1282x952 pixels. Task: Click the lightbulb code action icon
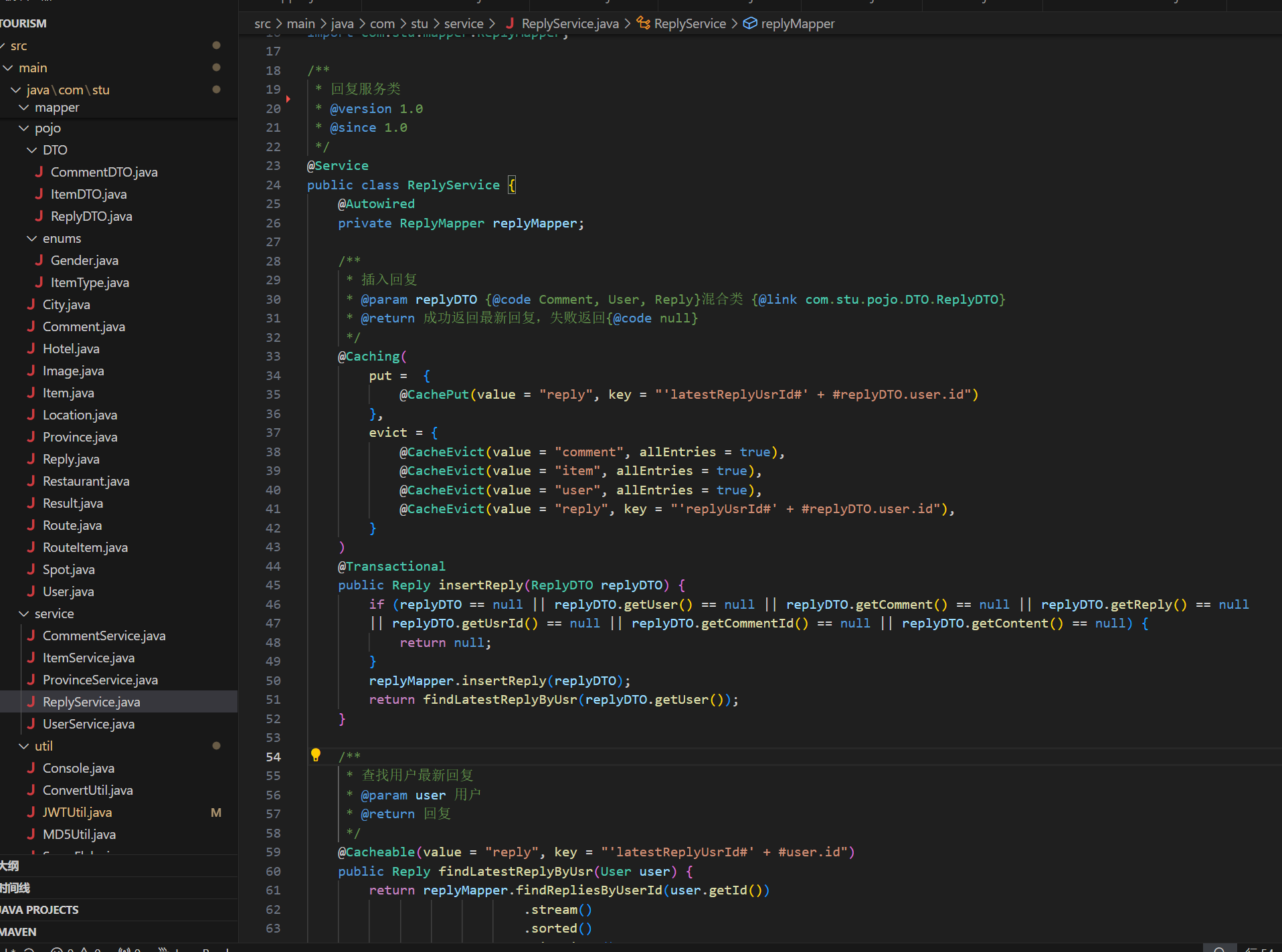(316, 755)
